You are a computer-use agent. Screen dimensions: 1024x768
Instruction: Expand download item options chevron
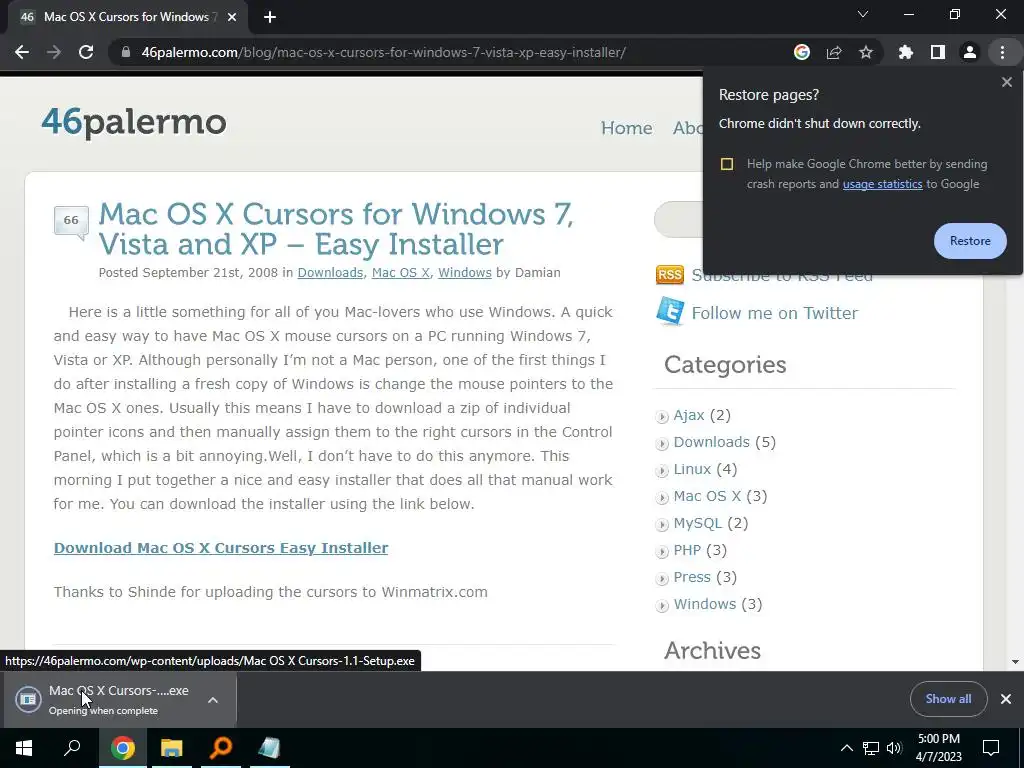212,699
